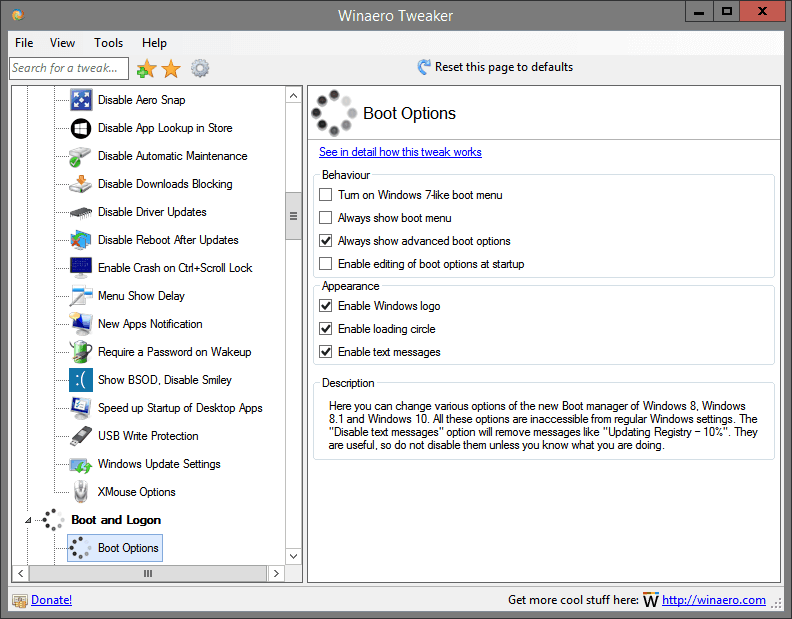Click the Disable Automatic Maintenance icon

[81, 156]
